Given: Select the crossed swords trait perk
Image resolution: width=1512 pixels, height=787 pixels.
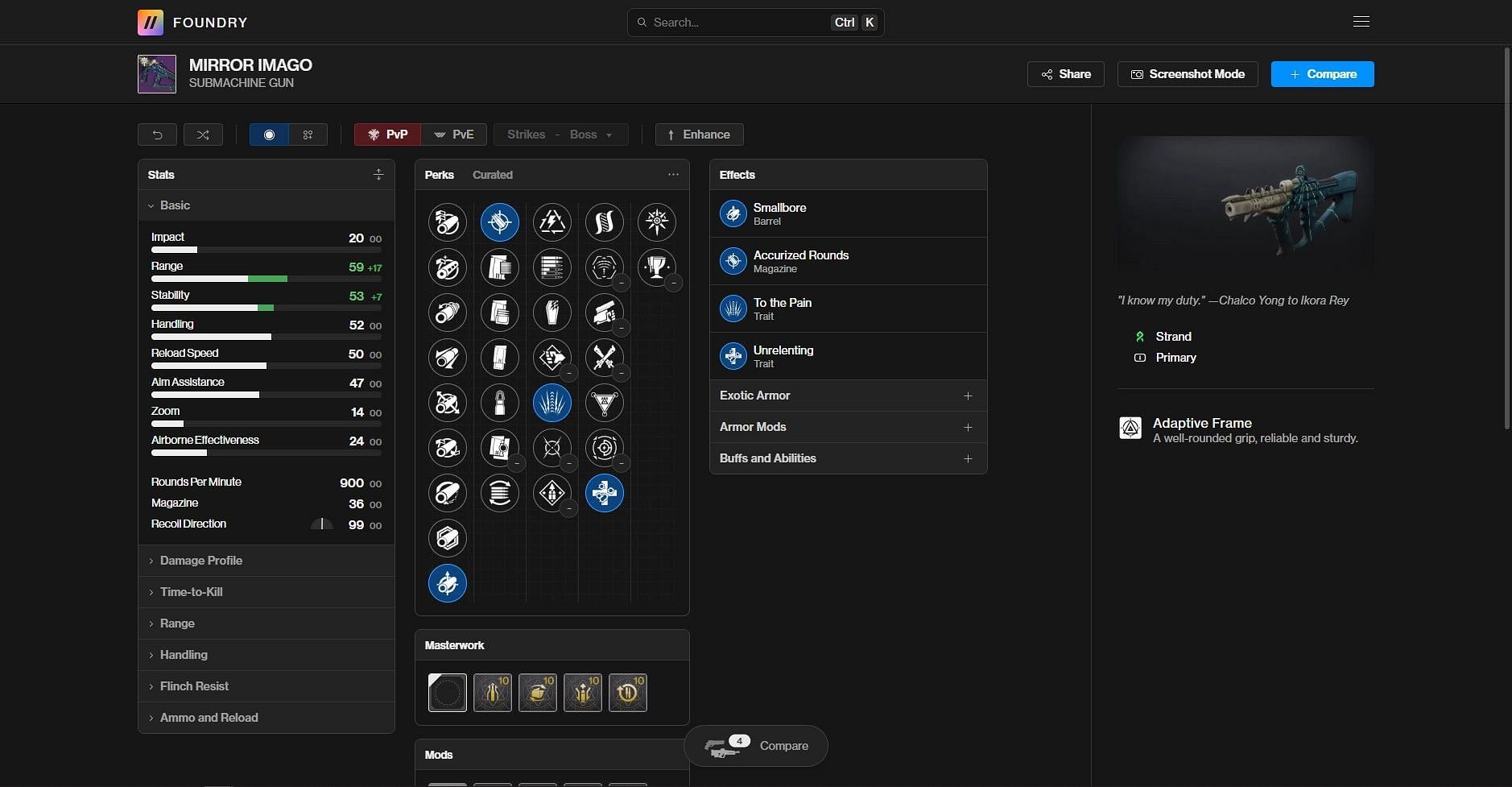Looking at the screenshot, I should coord(605,358).
